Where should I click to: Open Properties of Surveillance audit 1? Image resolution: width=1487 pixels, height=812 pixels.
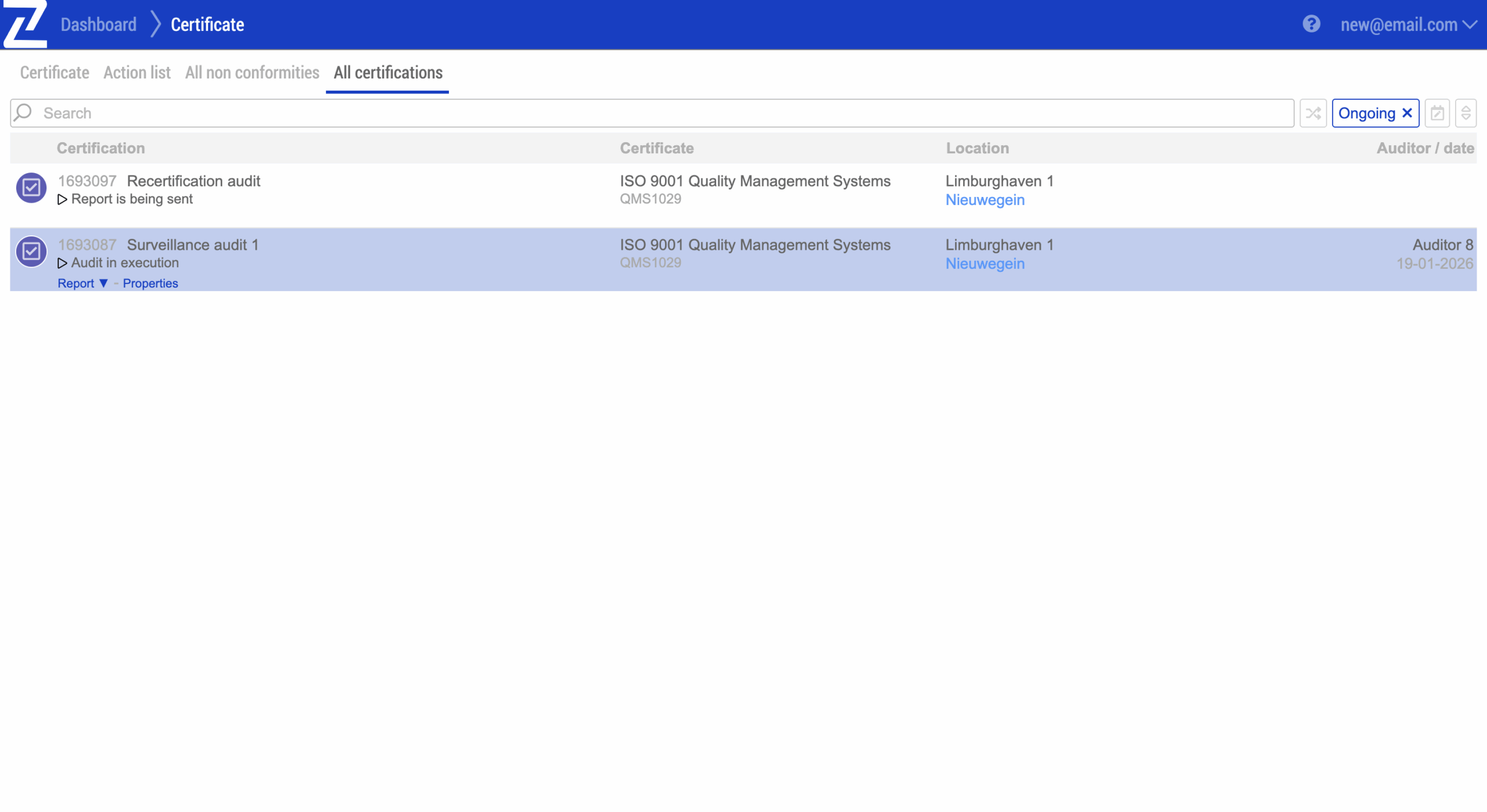point(150,283)
